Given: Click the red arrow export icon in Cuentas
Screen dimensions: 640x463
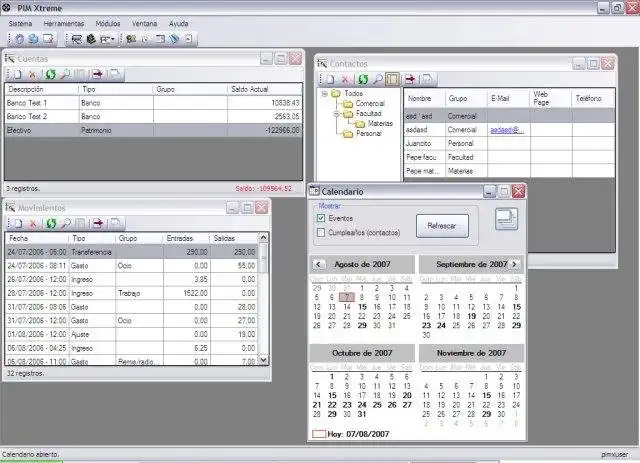Looking at the screenshot, I should pyautogui.click(x=97, y=74).
